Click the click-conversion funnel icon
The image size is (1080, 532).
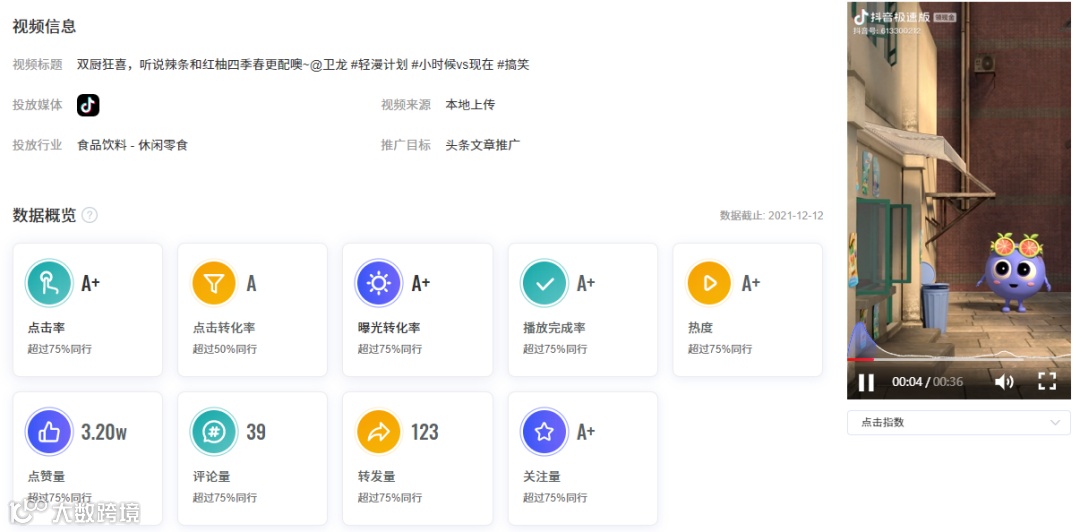(x=214, y=283)
